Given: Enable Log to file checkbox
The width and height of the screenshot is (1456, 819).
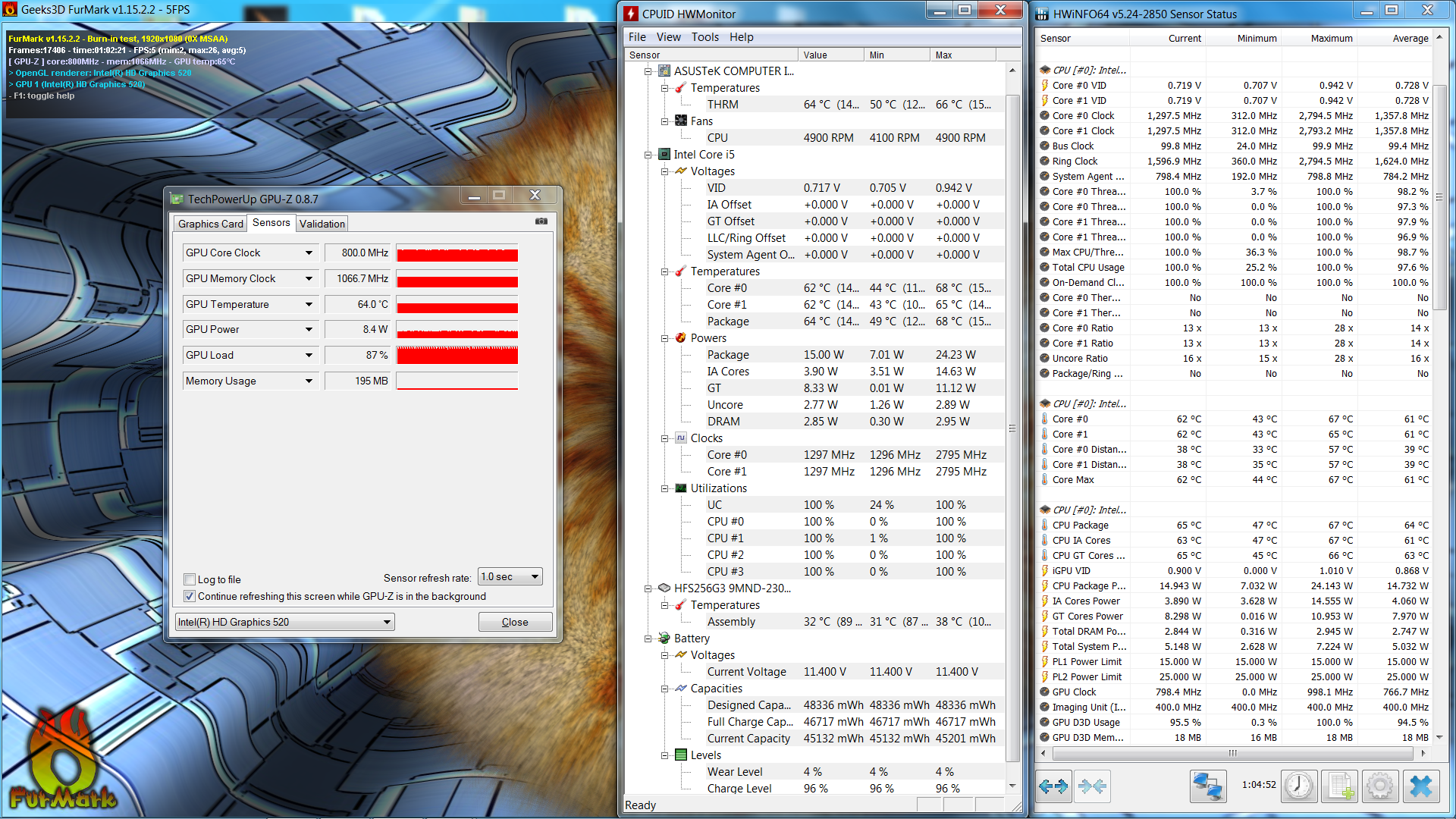Looking at the screenshot, I should (x=190, y=579).
